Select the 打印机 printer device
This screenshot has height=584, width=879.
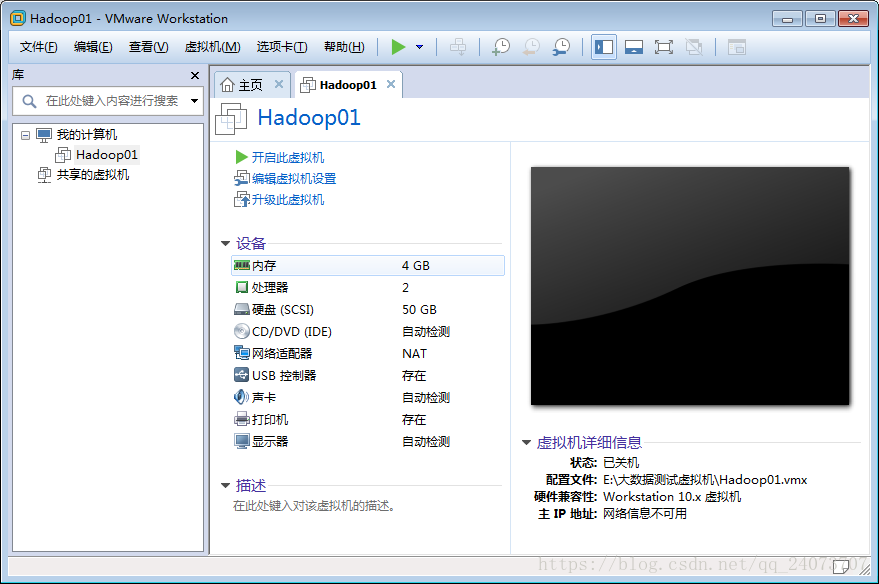tap(270, 420)
